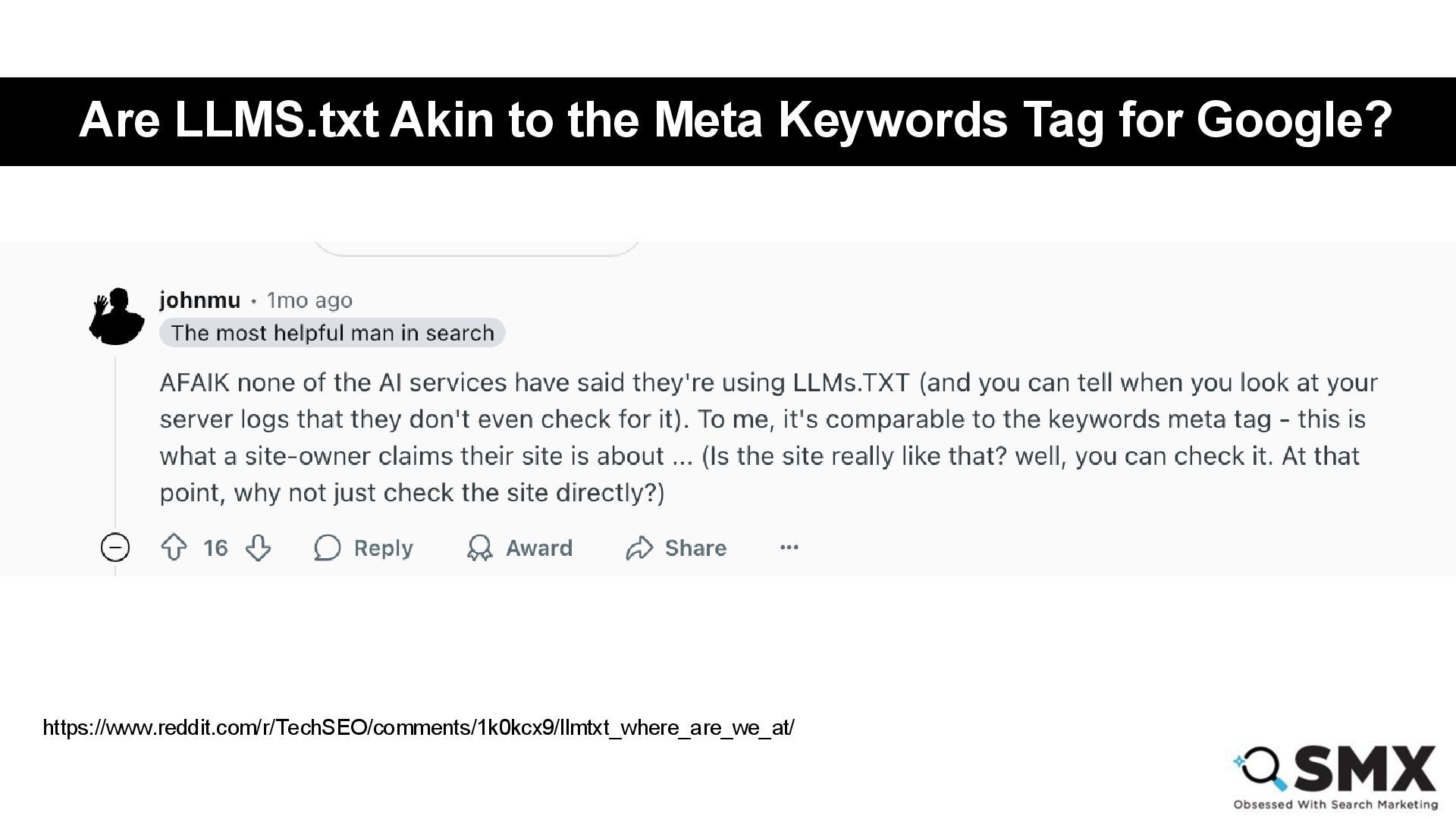Click the Award text label
This screenshot has height=819, width=1456.
click(x=539, y=548)
